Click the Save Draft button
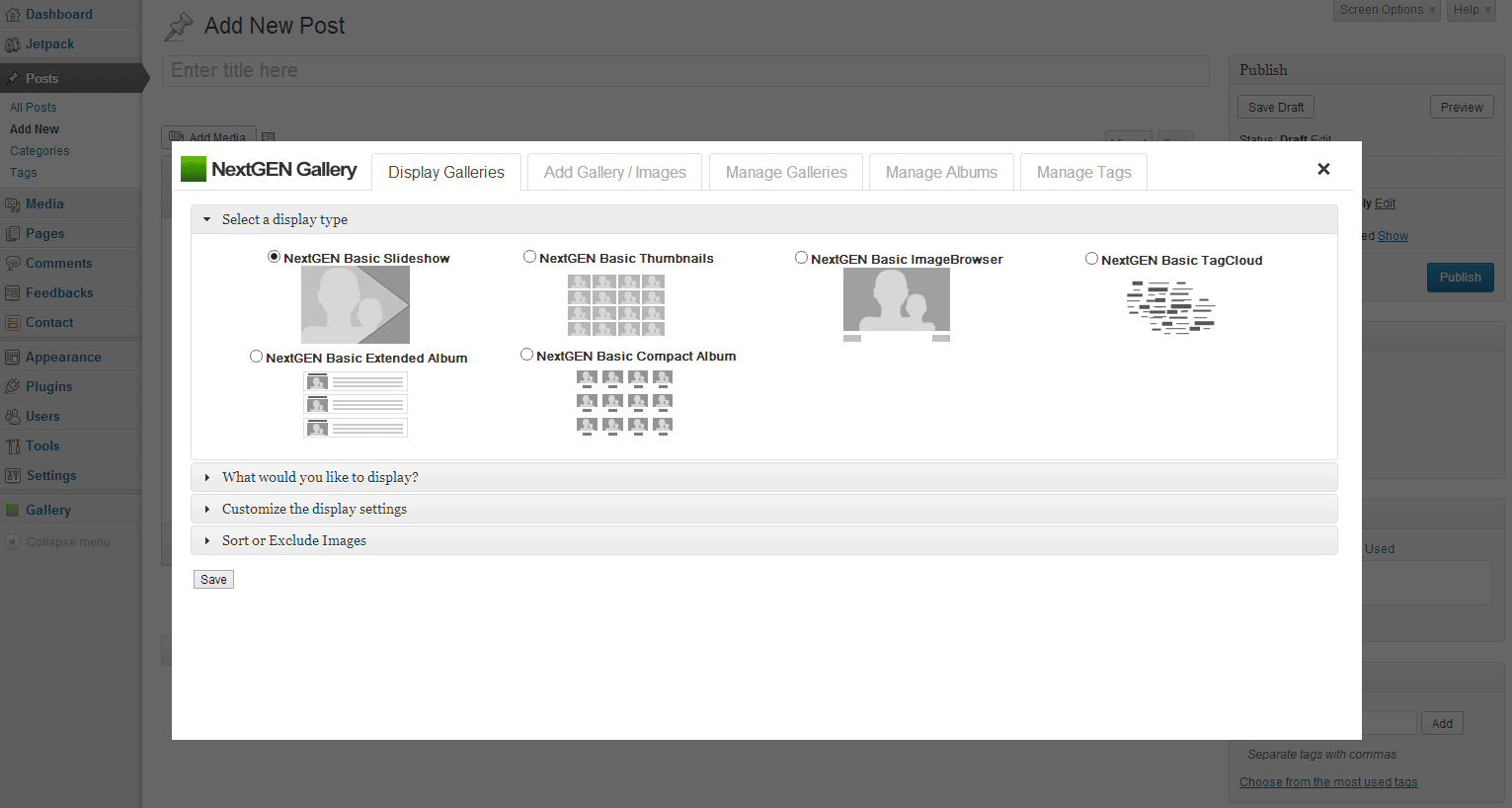The width and height of the screenshot is (1512, 808). click(1276, 108)
